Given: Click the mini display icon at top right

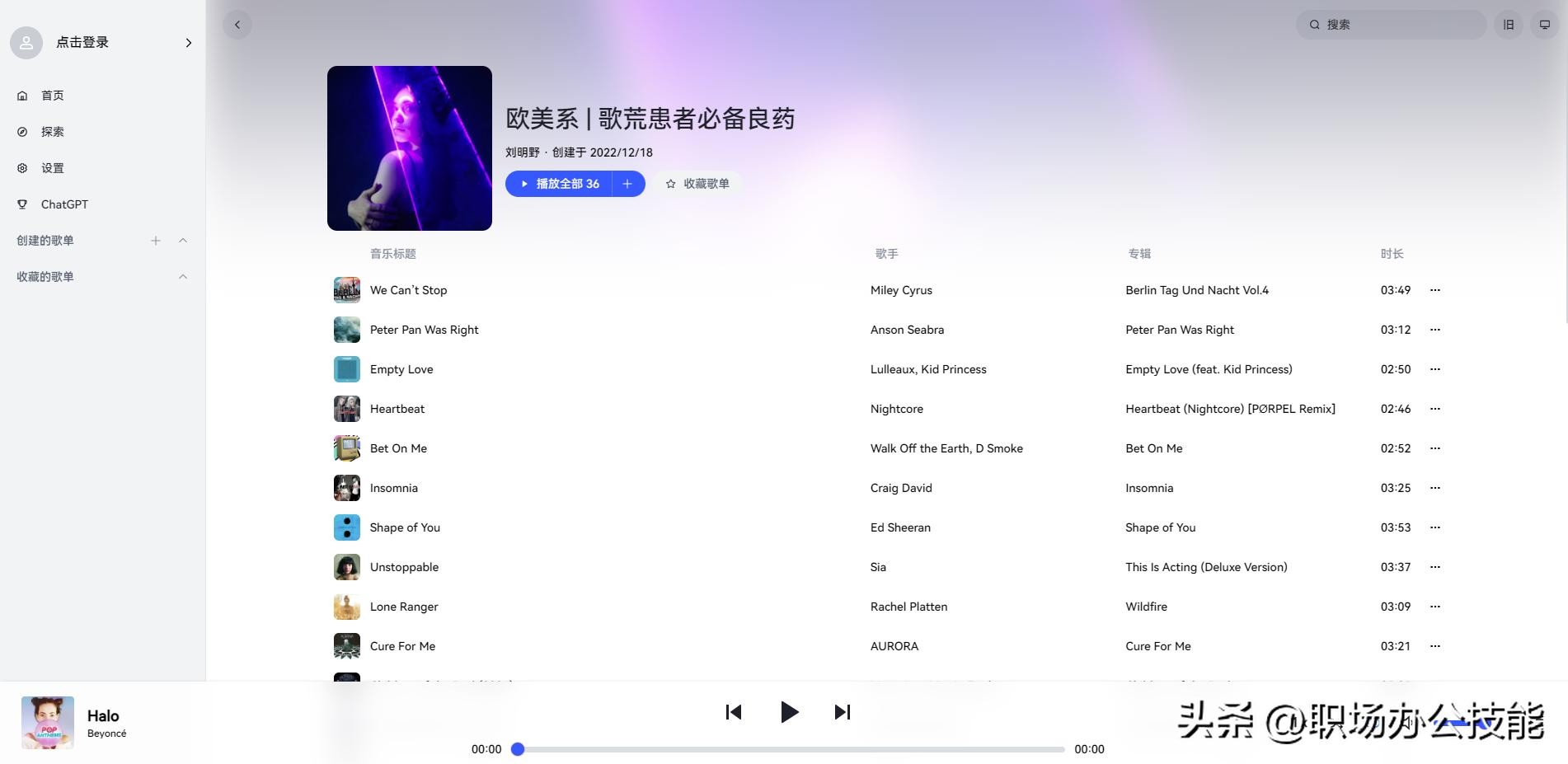Looking at the screenshot, I should click(1545, 25).
